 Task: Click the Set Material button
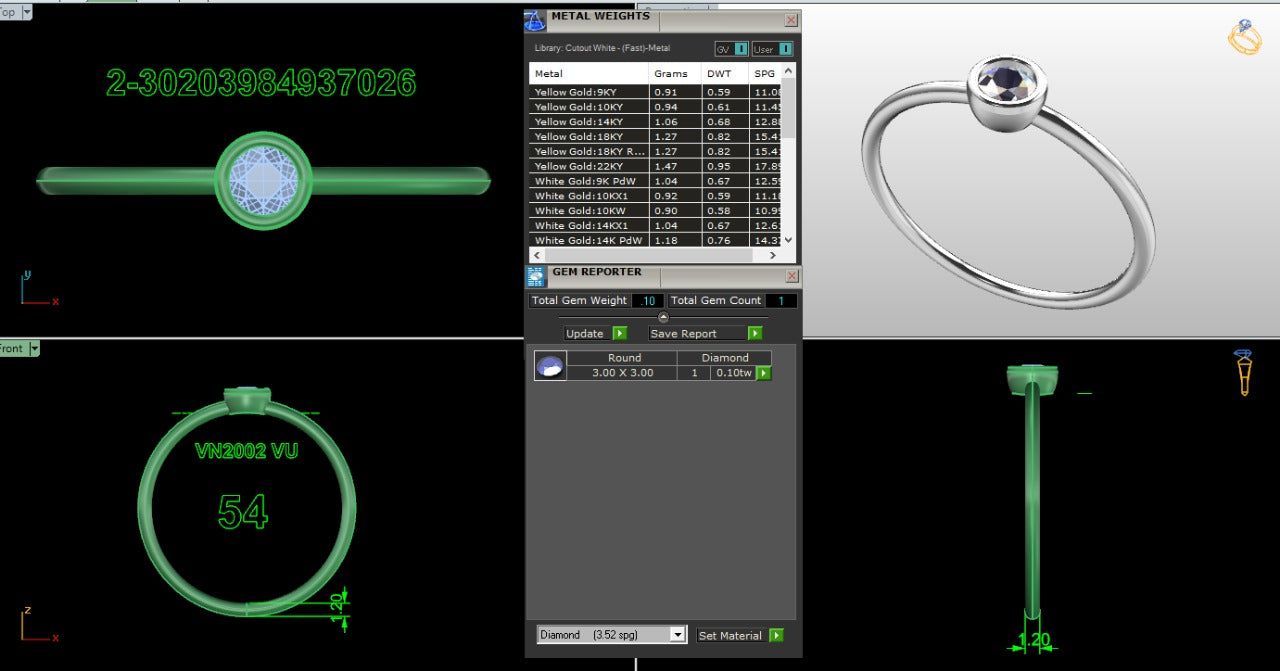(x=731, y=635)
